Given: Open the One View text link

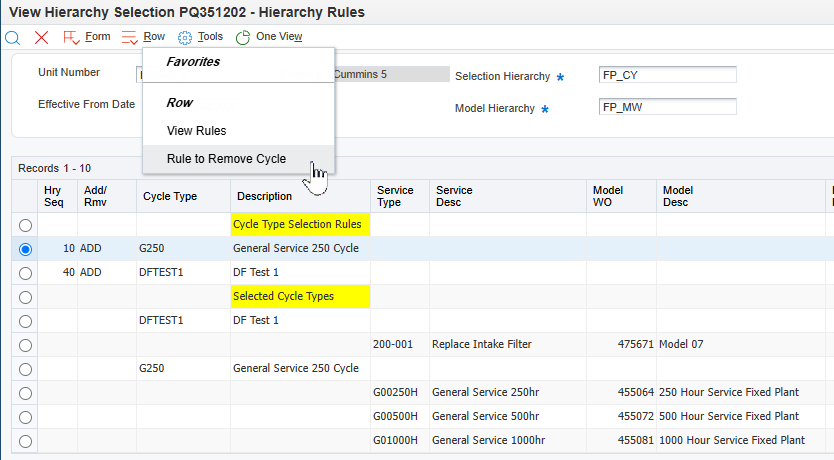Looking at the screenshot, I should pyautogui.click(x=279, y=37).
